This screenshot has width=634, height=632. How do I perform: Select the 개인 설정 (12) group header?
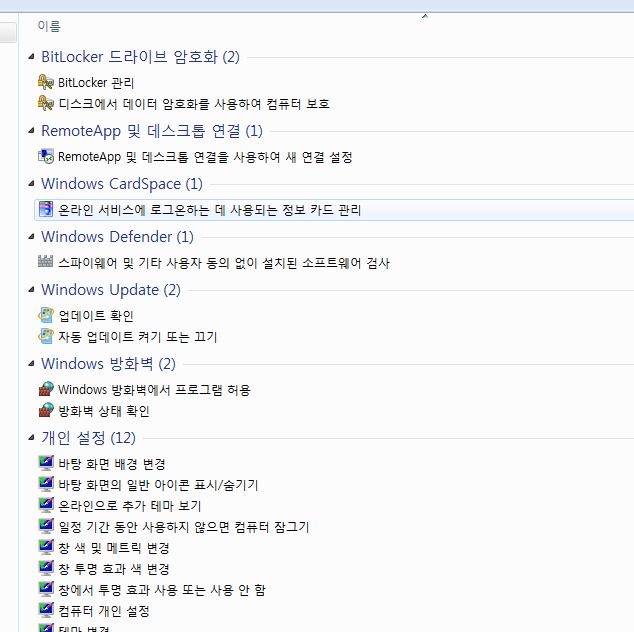point(89,438)
